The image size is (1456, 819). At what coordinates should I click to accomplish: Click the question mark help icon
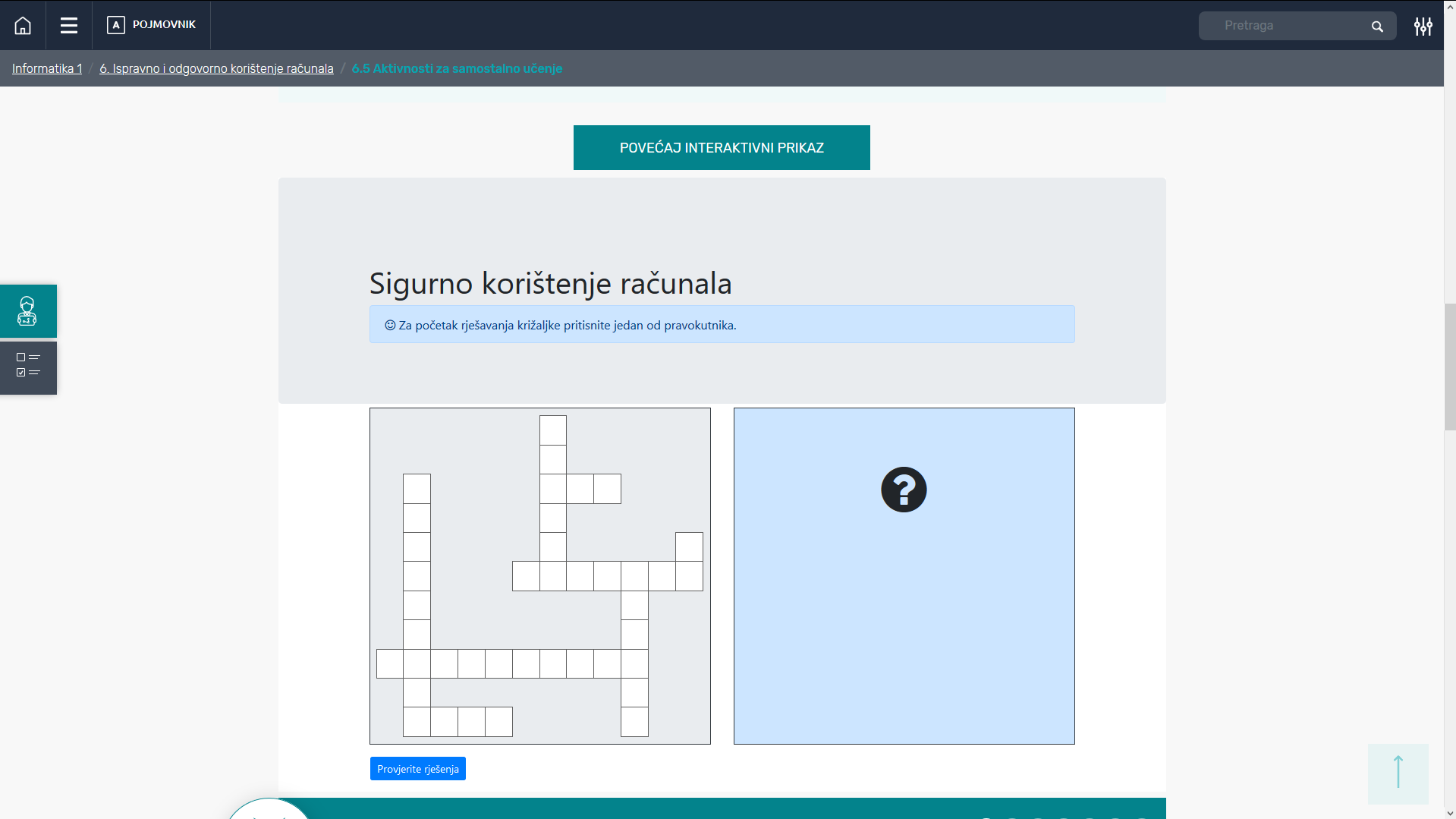[904, 490]
